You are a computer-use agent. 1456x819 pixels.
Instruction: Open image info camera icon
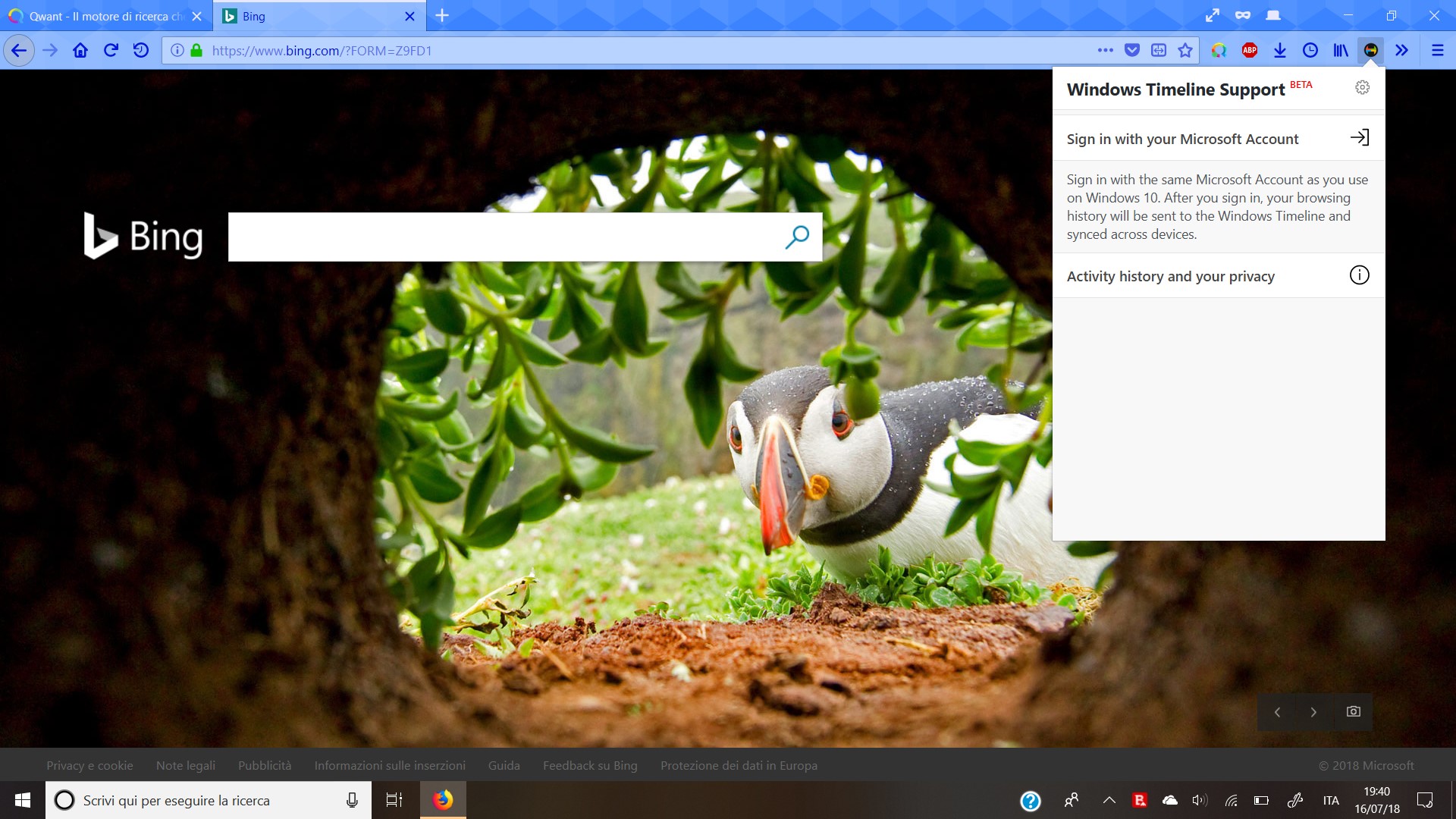[1354, 711]
